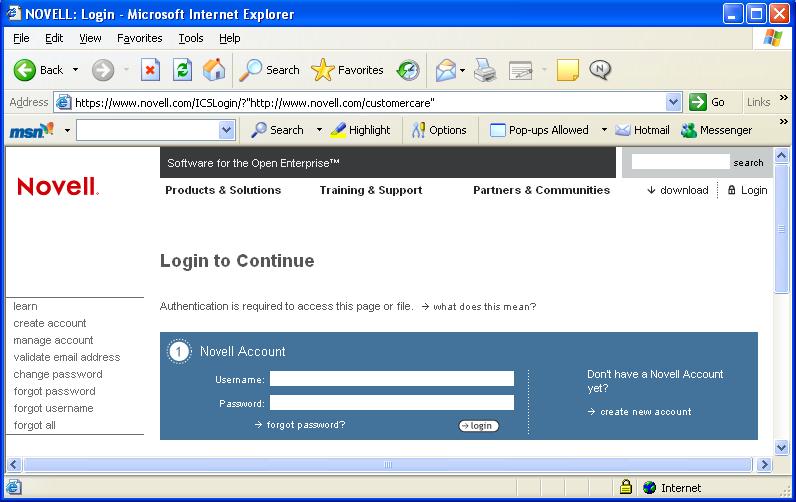Viewport: 796px width, 502px height.
Task: Click the login button in form
Action: pos(479,426)
